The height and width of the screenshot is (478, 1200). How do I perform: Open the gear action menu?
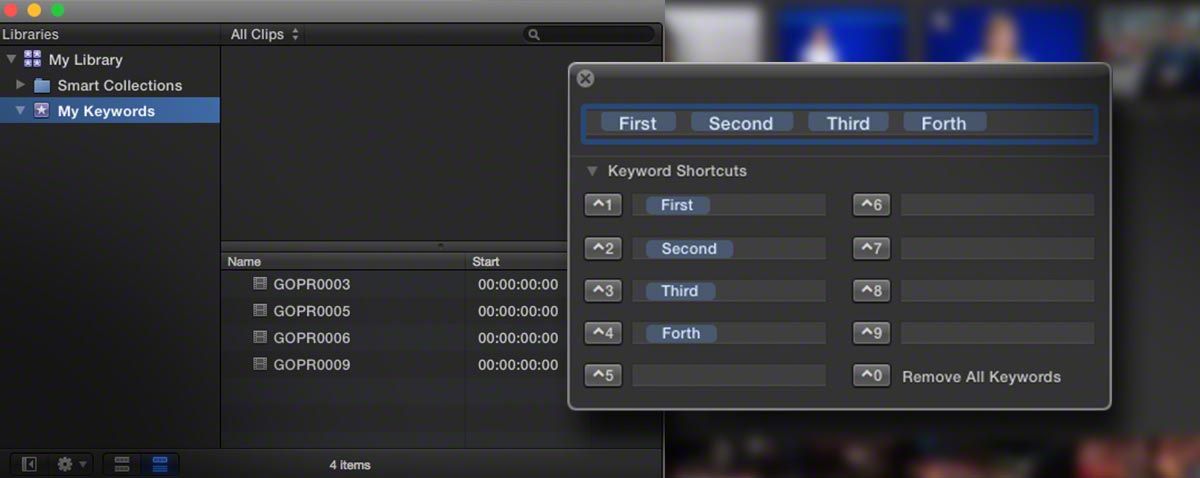72,464
